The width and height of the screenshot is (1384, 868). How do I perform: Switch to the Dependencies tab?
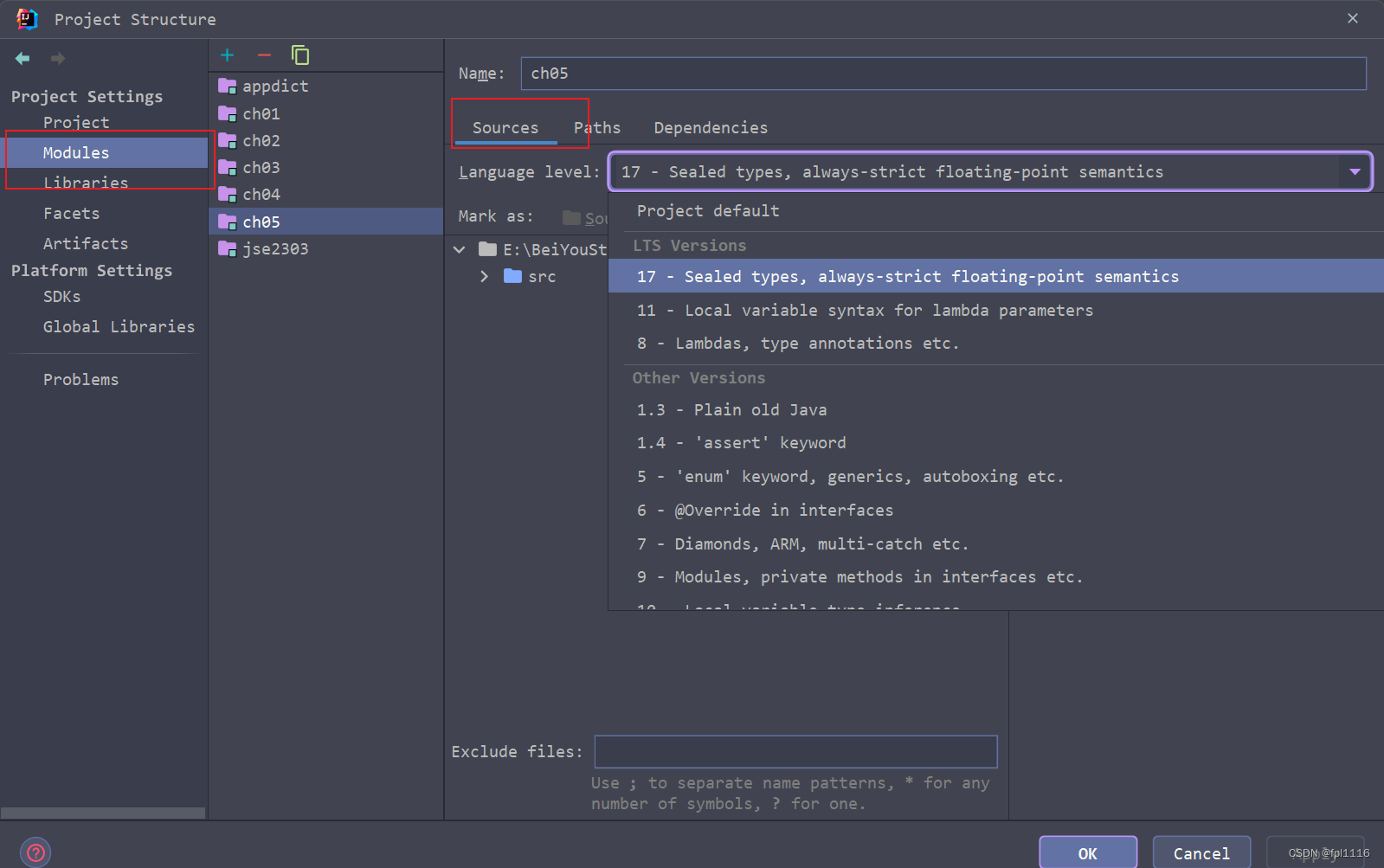(x=711, y=127)
